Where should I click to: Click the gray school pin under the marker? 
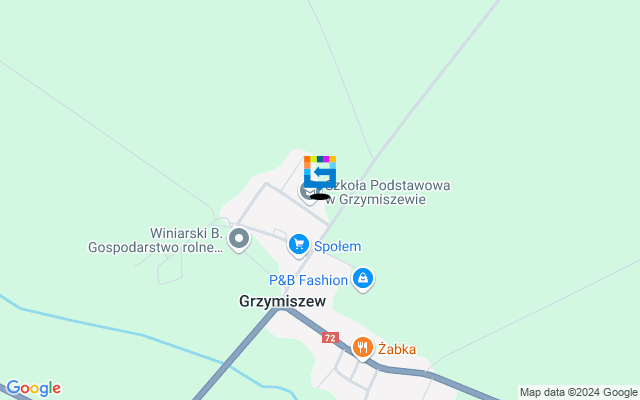pos(307,191)
